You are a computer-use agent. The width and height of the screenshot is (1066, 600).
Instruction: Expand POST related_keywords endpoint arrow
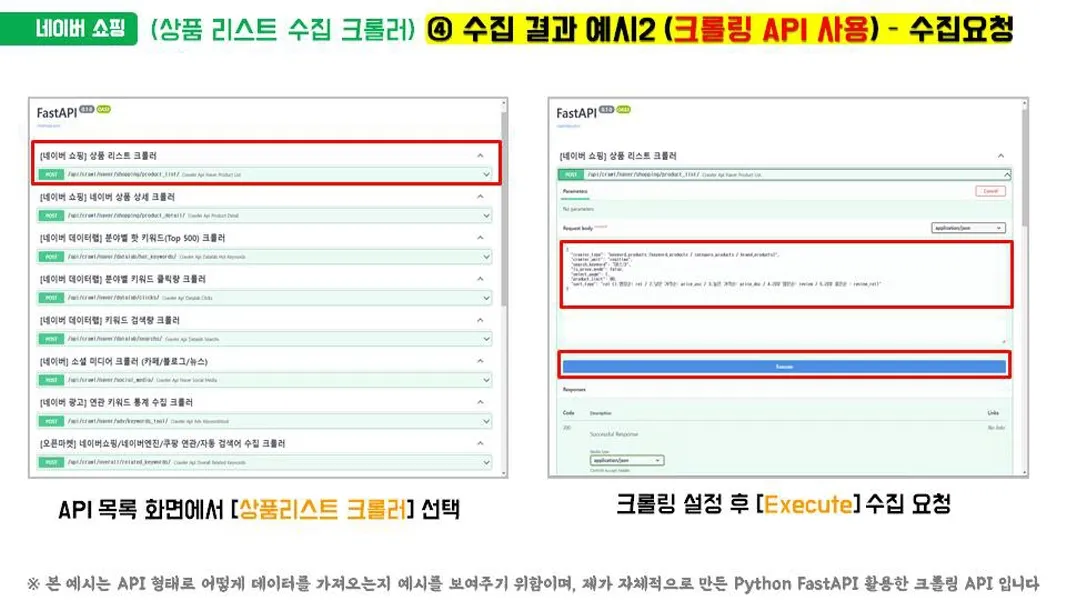486,462
